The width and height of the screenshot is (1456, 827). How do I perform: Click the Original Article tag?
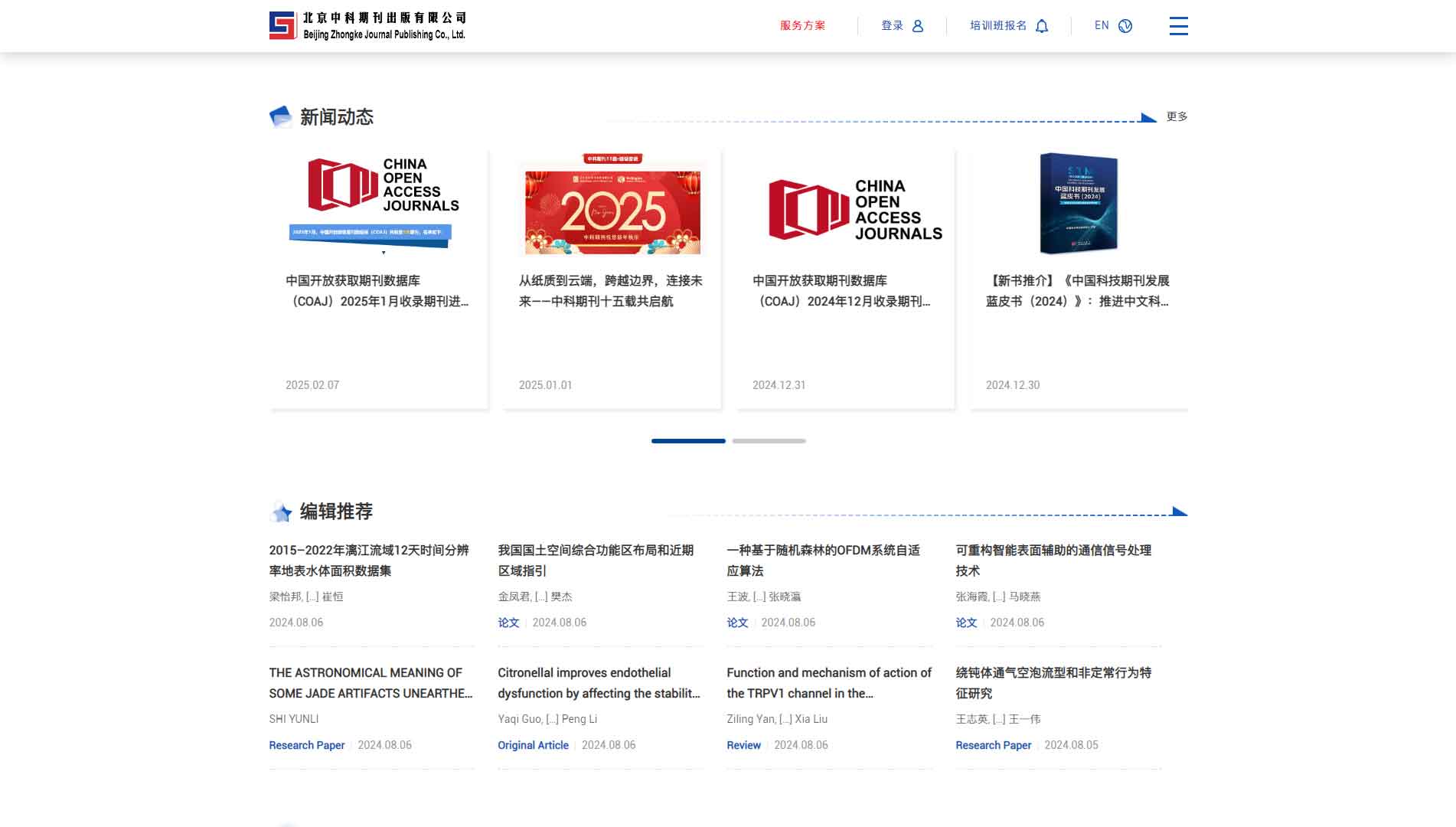534,745
